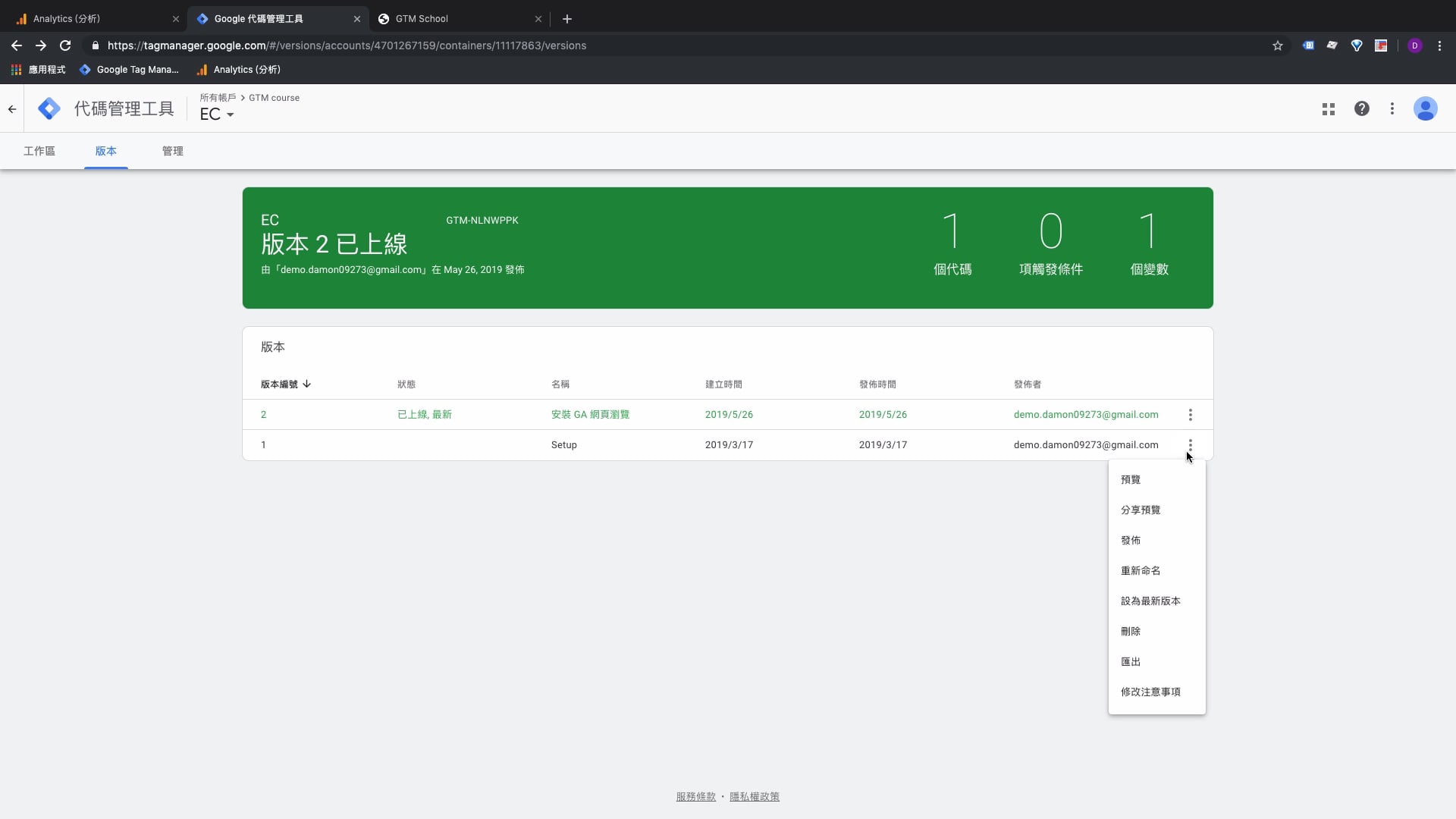Image resolution: width=1456 pixels, height=819 pixels.
Task: Sort by 版本編號 column header arrow
Action: (306, 384)
